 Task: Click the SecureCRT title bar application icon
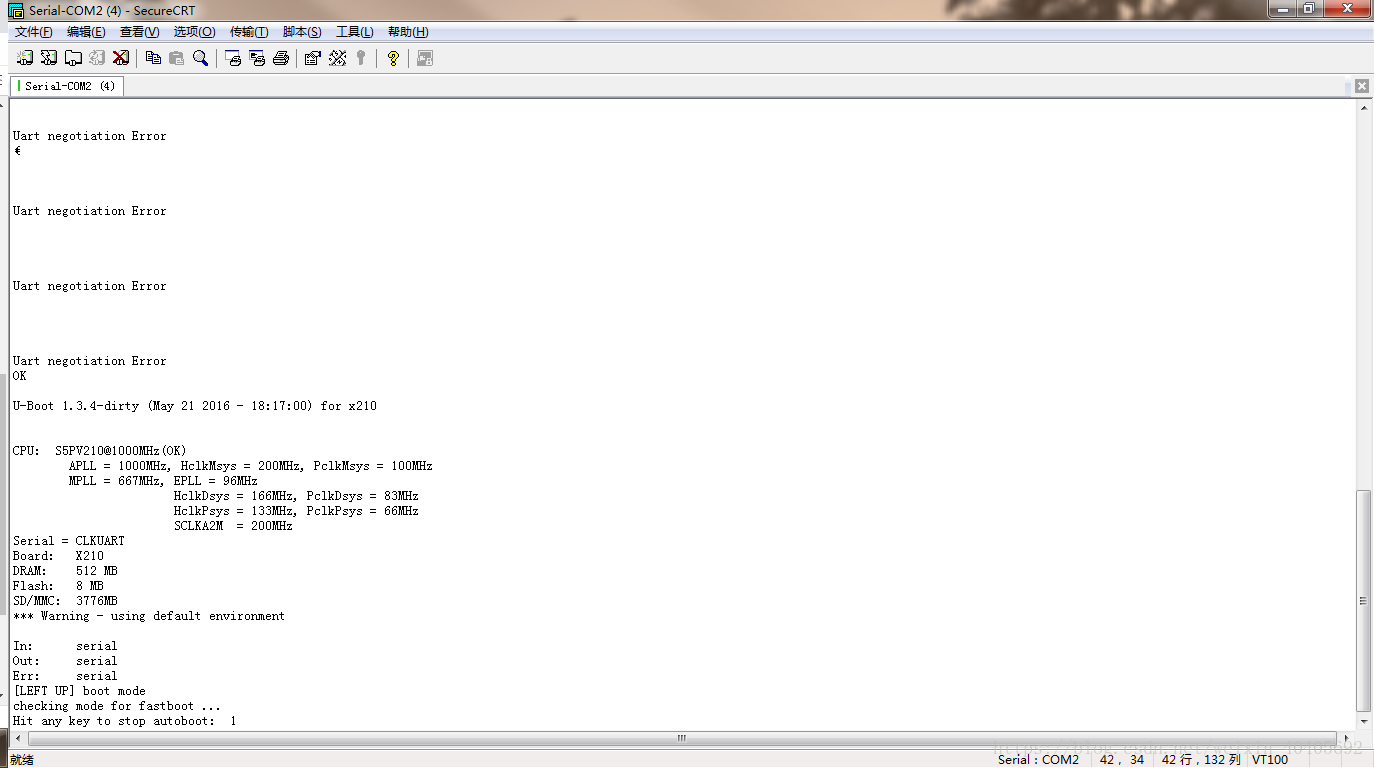pos(16,11)
